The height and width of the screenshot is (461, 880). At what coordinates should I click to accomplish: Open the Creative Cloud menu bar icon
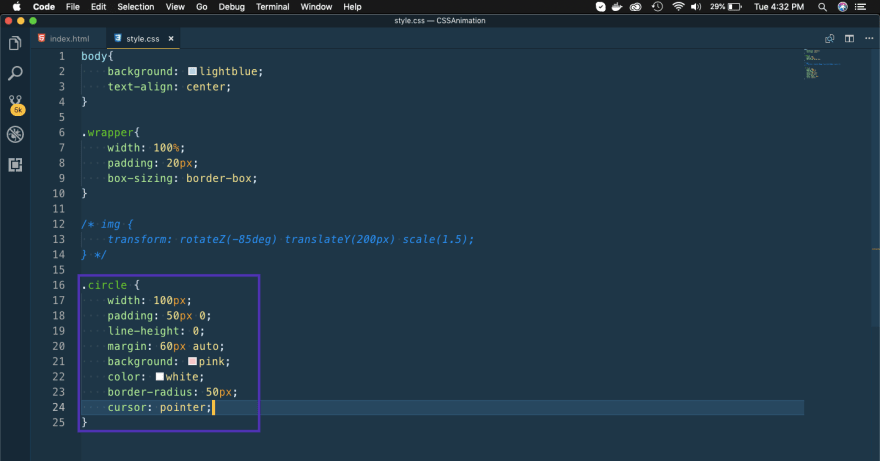coord(635,7)
